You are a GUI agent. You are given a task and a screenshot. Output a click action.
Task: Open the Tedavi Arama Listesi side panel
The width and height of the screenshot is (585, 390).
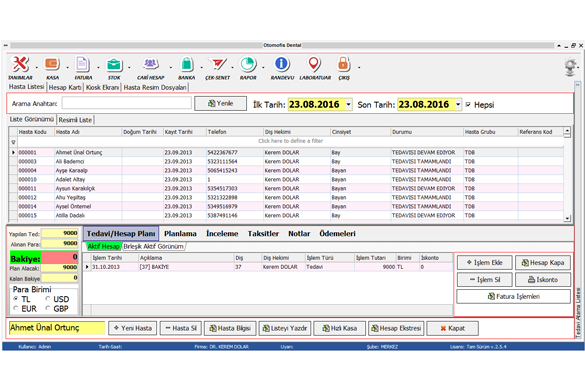pos(578,313)
